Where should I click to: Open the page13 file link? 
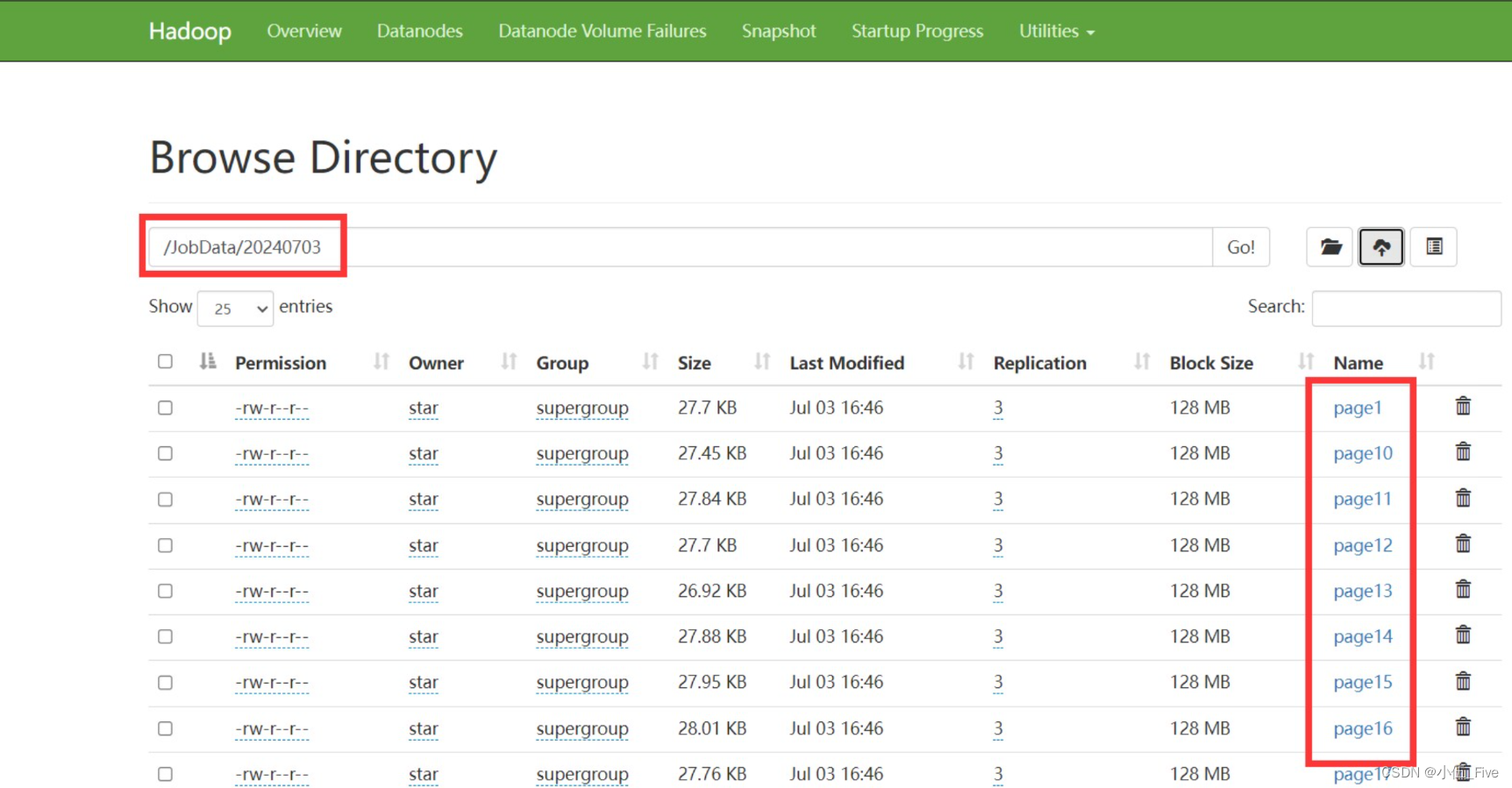click(x=1363, y=591)
